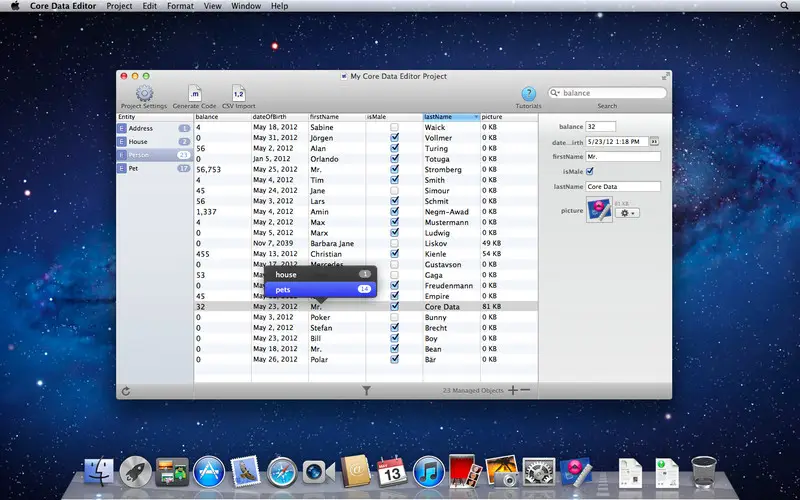Click the fullscreen arrows in window corner
This screenshot has width=800, height=500.
tap(665, 76)
